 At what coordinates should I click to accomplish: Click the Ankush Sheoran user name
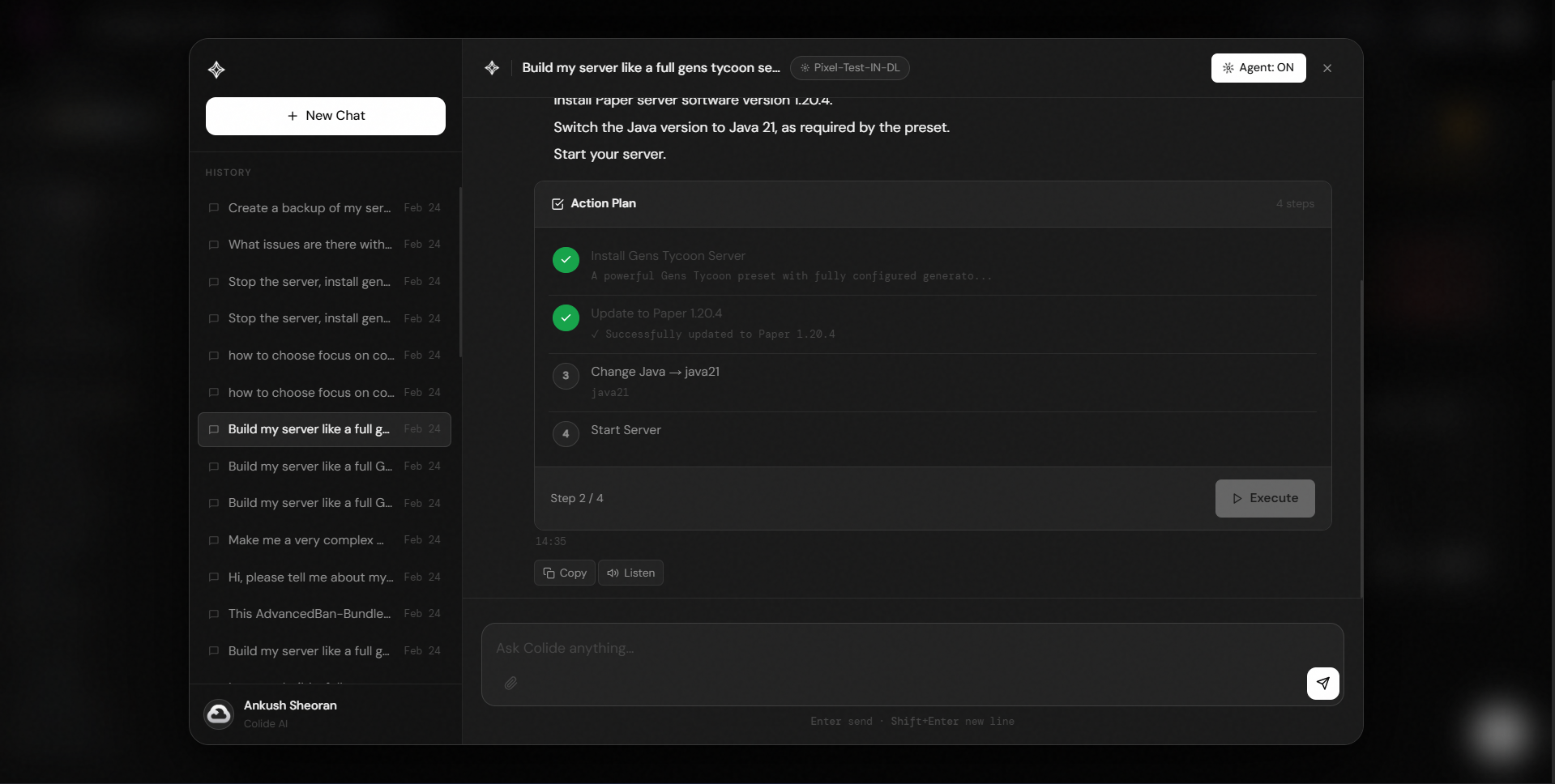[x=290, y=705]
